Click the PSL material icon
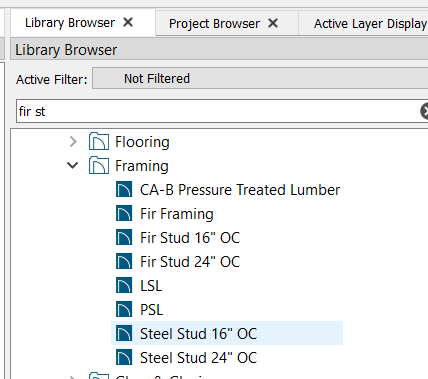428x379 pixels. (x=124, y=310)
